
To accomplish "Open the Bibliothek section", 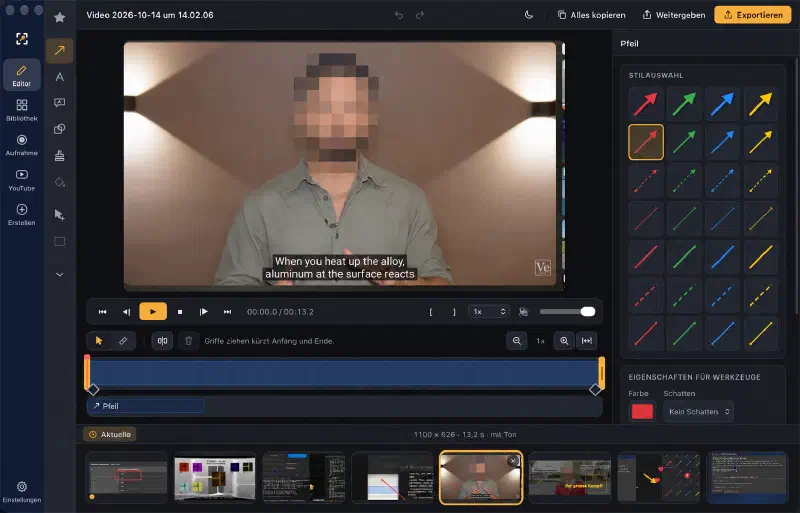I will point(21,110).
